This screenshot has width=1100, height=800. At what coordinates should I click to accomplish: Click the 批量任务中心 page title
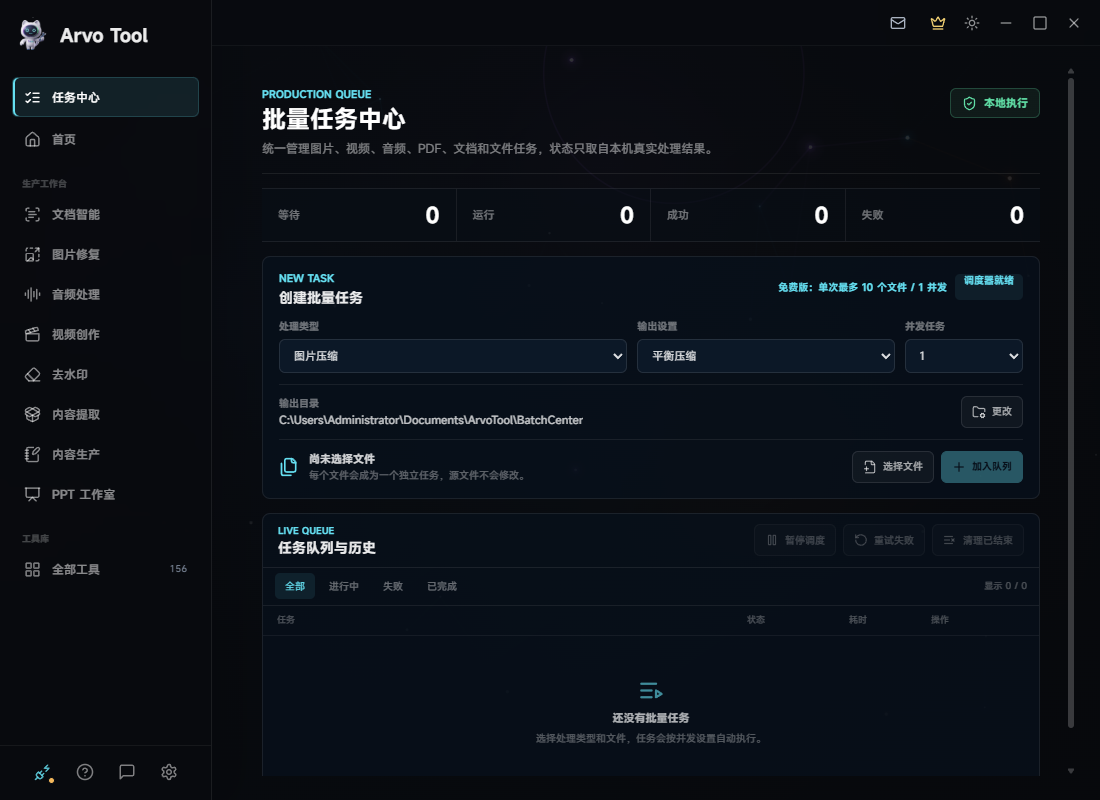click(334, 119)
